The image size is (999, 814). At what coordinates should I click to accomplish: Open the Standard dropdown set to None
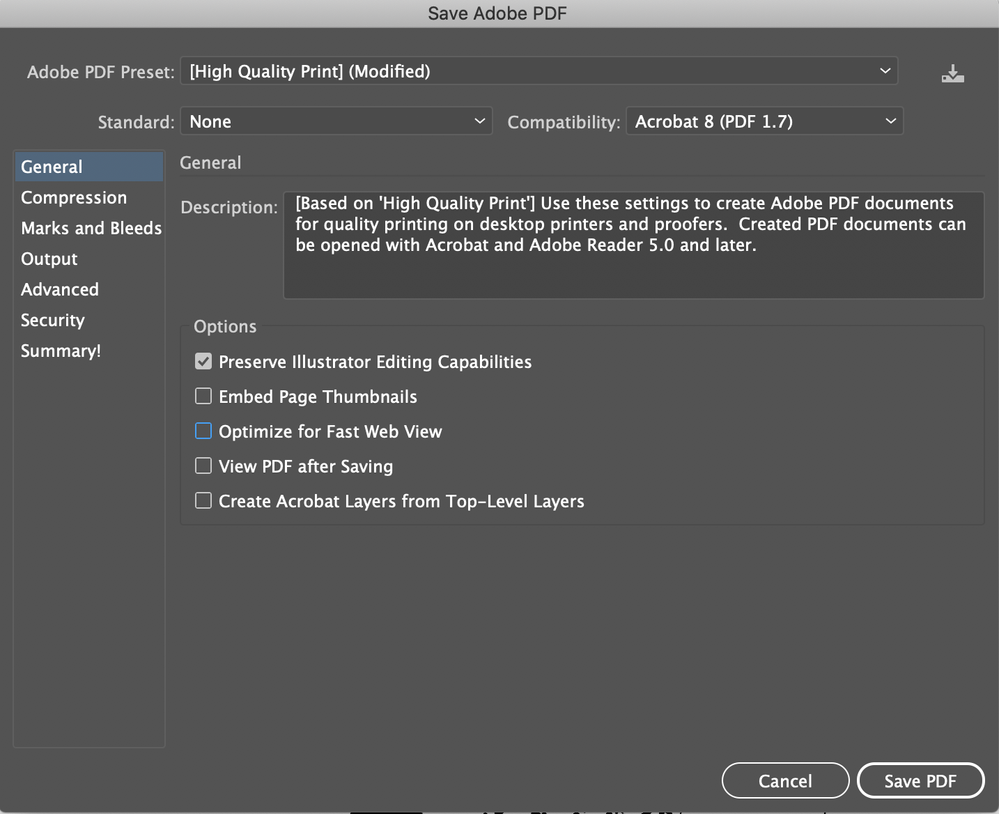(336, 121)
